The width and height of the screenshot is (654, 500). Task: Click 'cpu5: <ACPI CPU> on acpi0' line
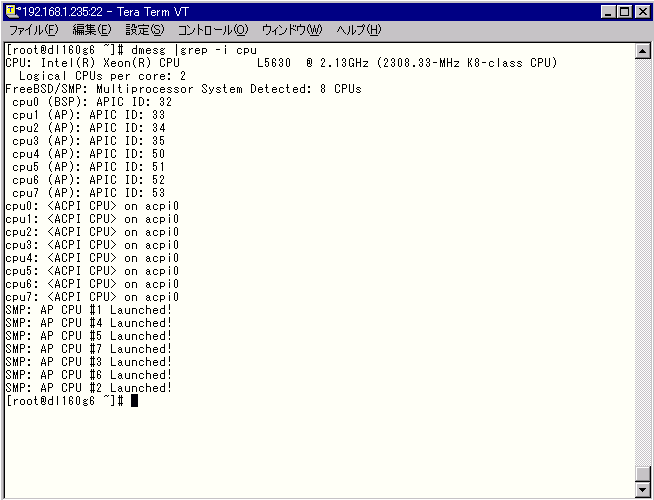(92, 271)
